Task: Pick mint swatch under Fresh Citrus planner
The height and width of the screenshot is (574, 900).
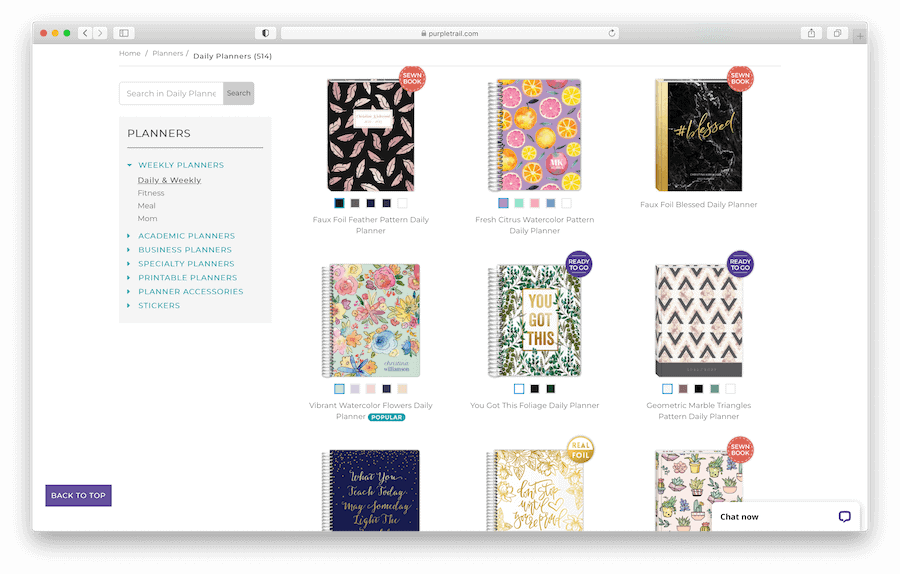Action: point(519,203)
